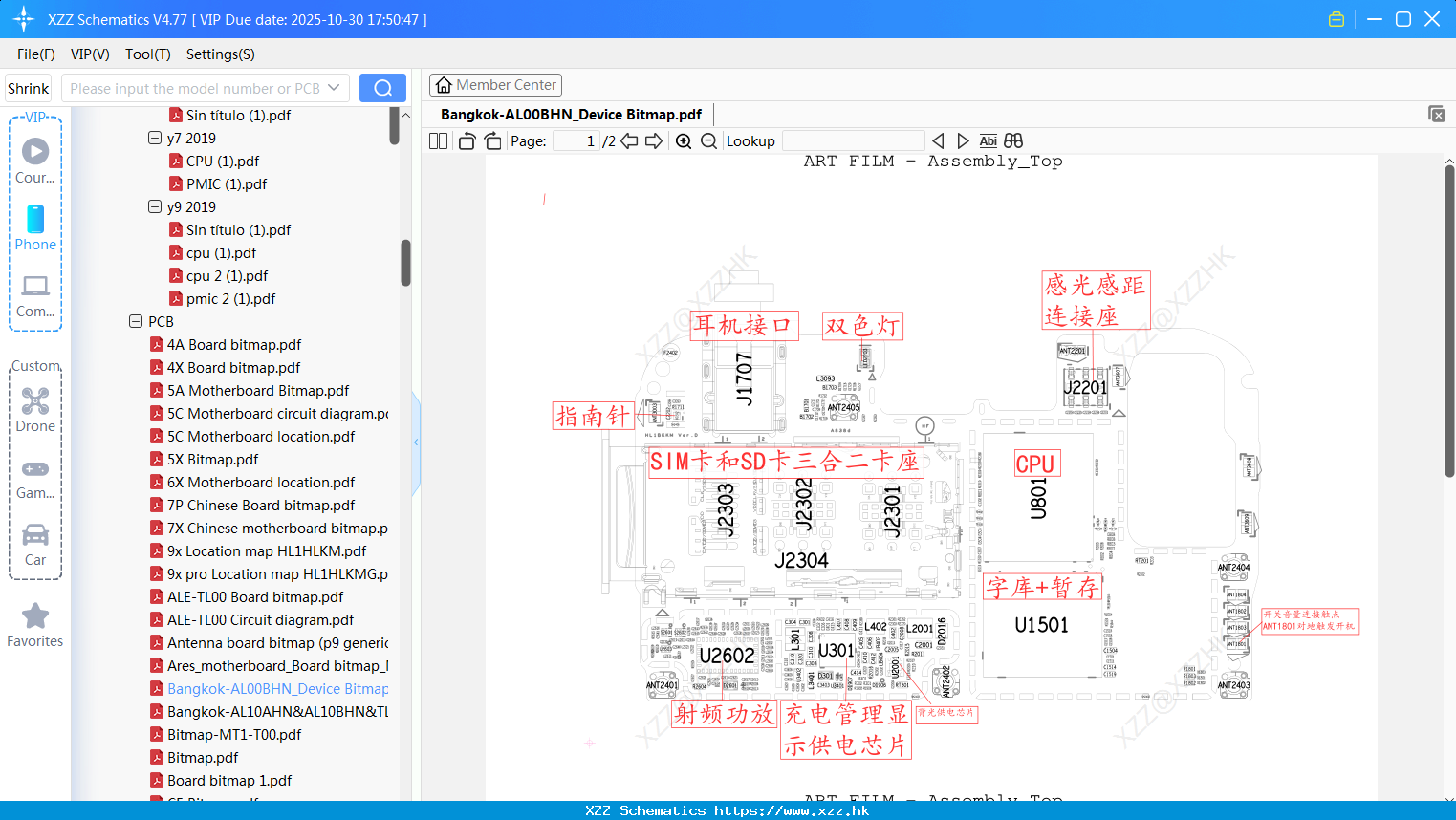This screenshot has width=1456, height=820.
Task: Open PMIC (1).pdf file
Action: click(227, 183)
